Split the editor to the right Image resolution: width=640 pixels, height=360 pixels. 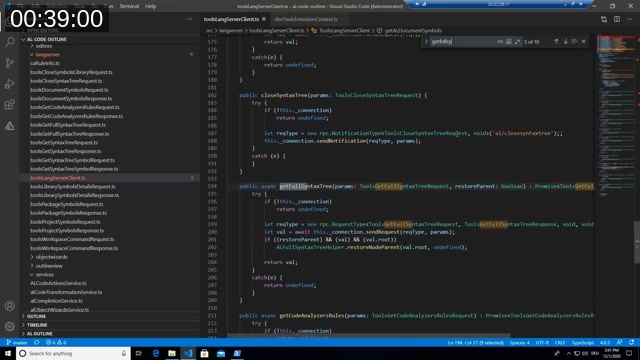click(x=617, y=19)
